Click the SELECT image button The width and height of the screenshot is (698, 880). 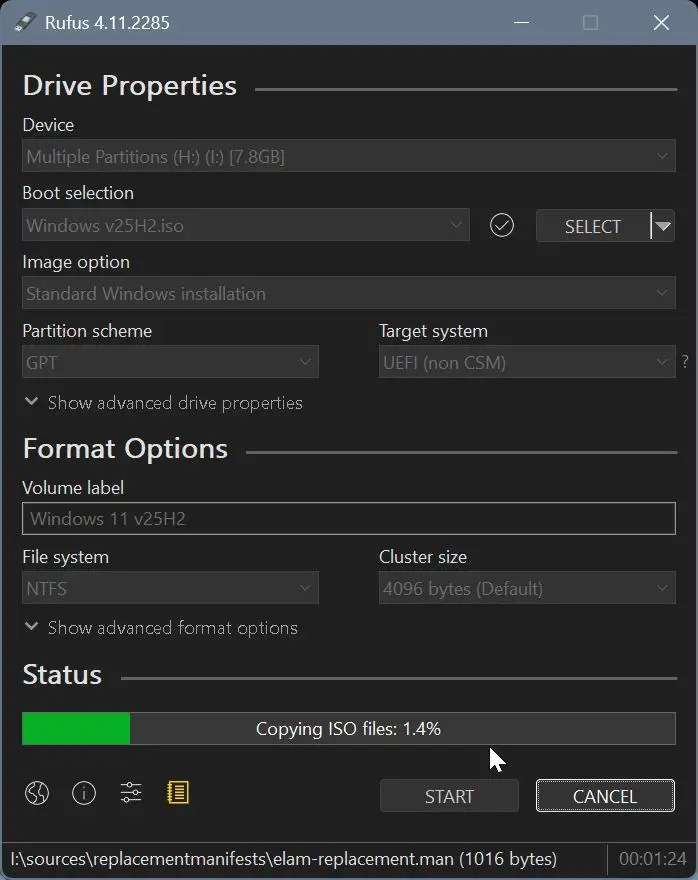click(592, 226)
